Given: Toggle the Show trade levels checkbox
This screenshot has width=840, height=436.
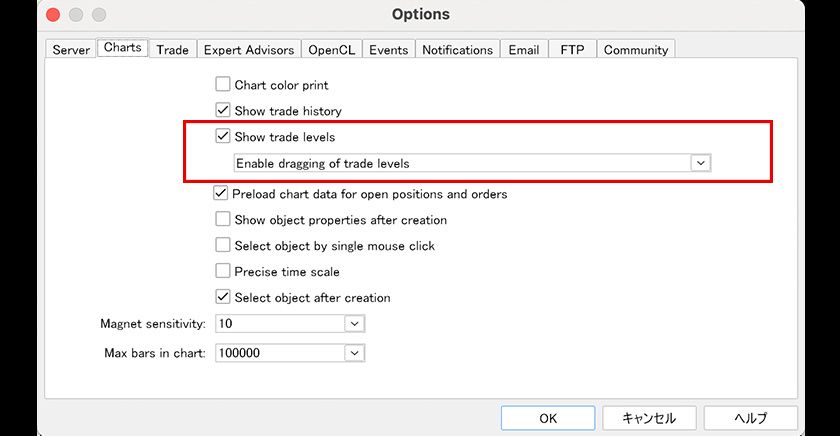Looking at the screenshot, I should 223,136.
